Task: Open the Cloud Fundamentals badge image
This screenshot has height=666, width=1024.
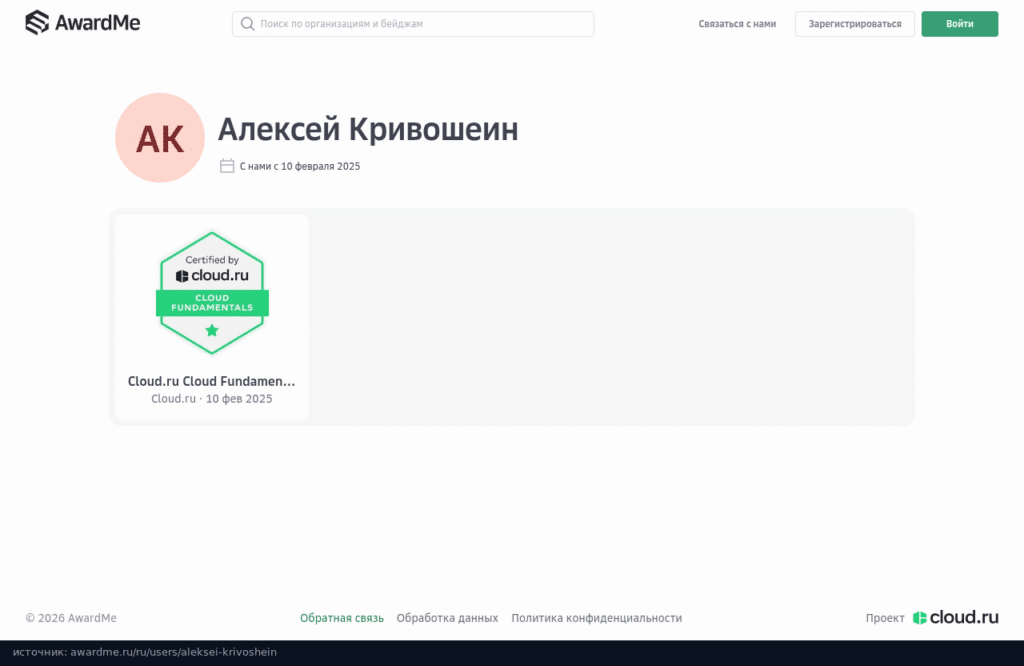Action: point(212,293)
